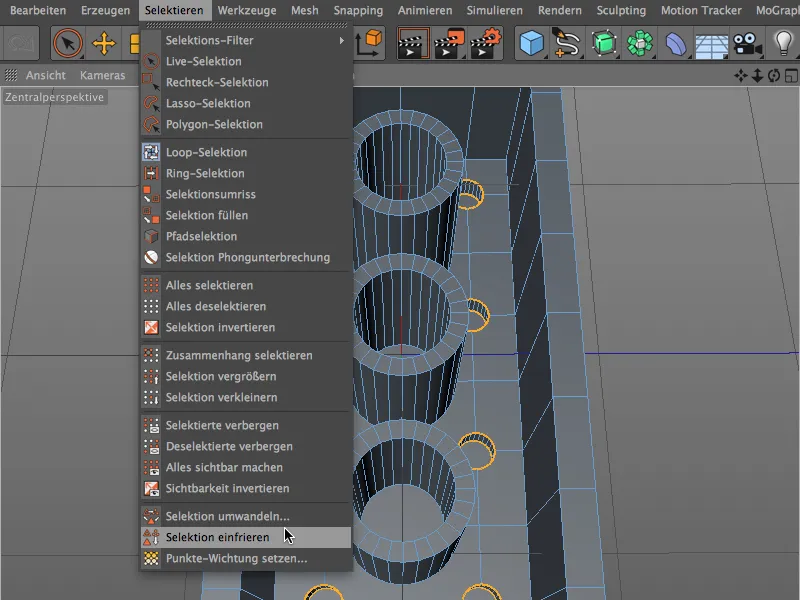Add a Cube primitive object
Viewport: 800px width, 600px height.
point(531,43)
